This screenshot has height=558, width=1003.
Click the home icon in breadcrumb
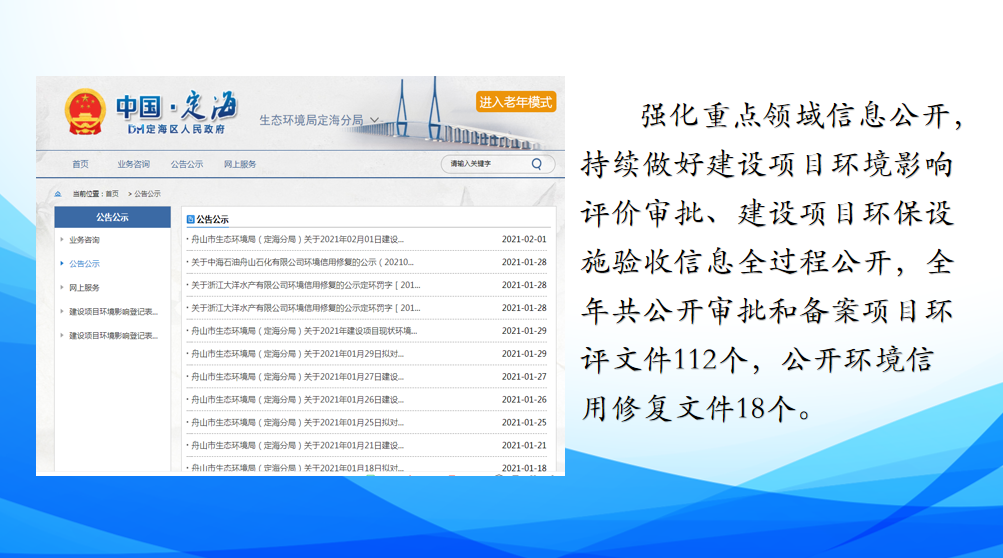[x=58, y=194]
